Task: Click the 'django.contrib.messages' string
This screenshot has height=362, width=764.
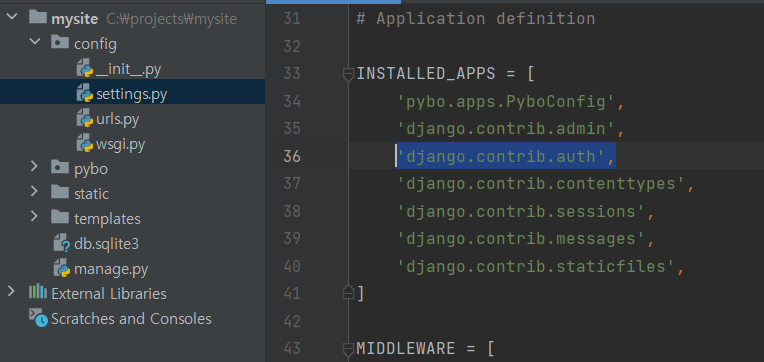Action: pos(521,239)
